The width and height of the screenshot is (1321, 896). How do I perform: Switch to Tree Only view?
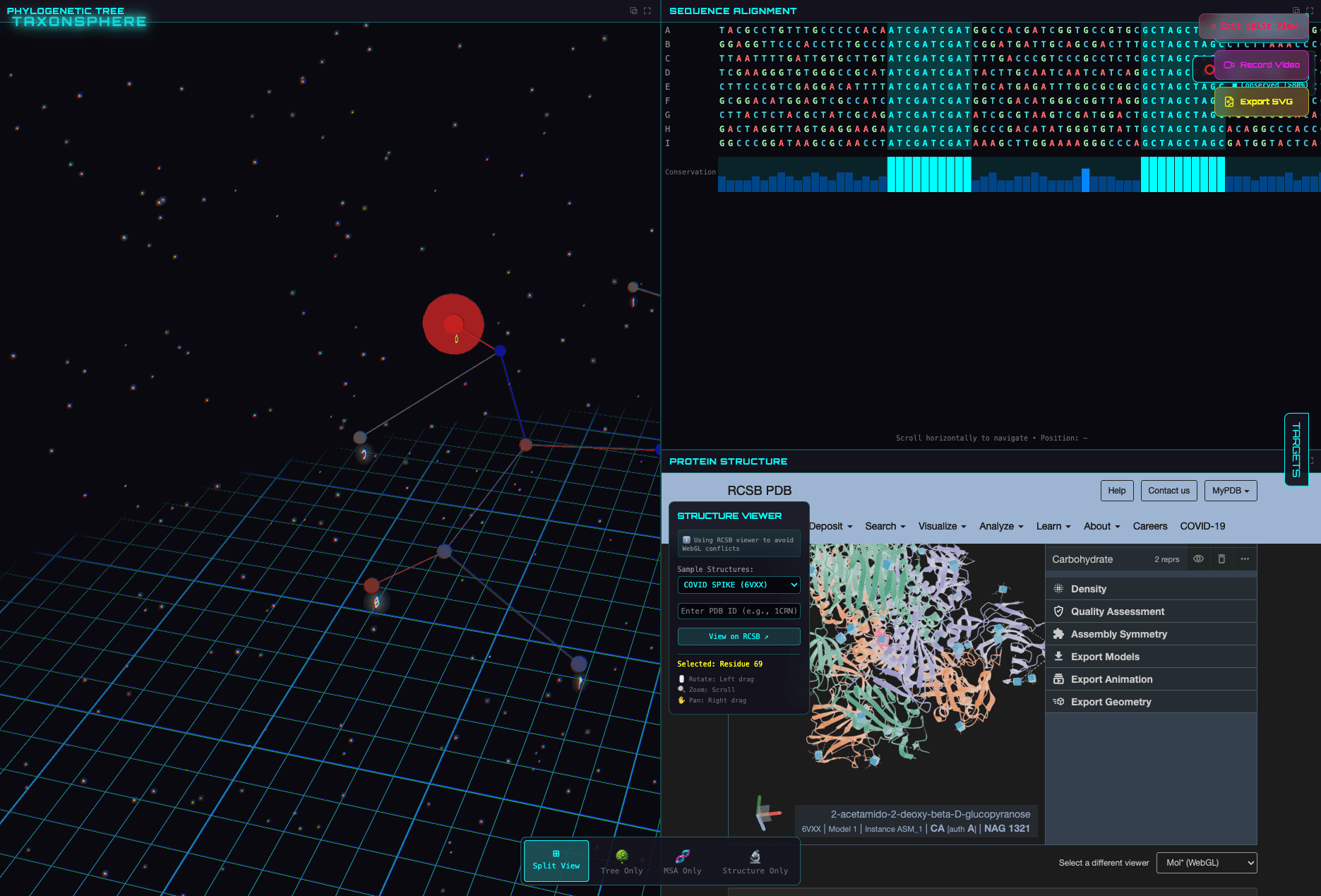622,862
